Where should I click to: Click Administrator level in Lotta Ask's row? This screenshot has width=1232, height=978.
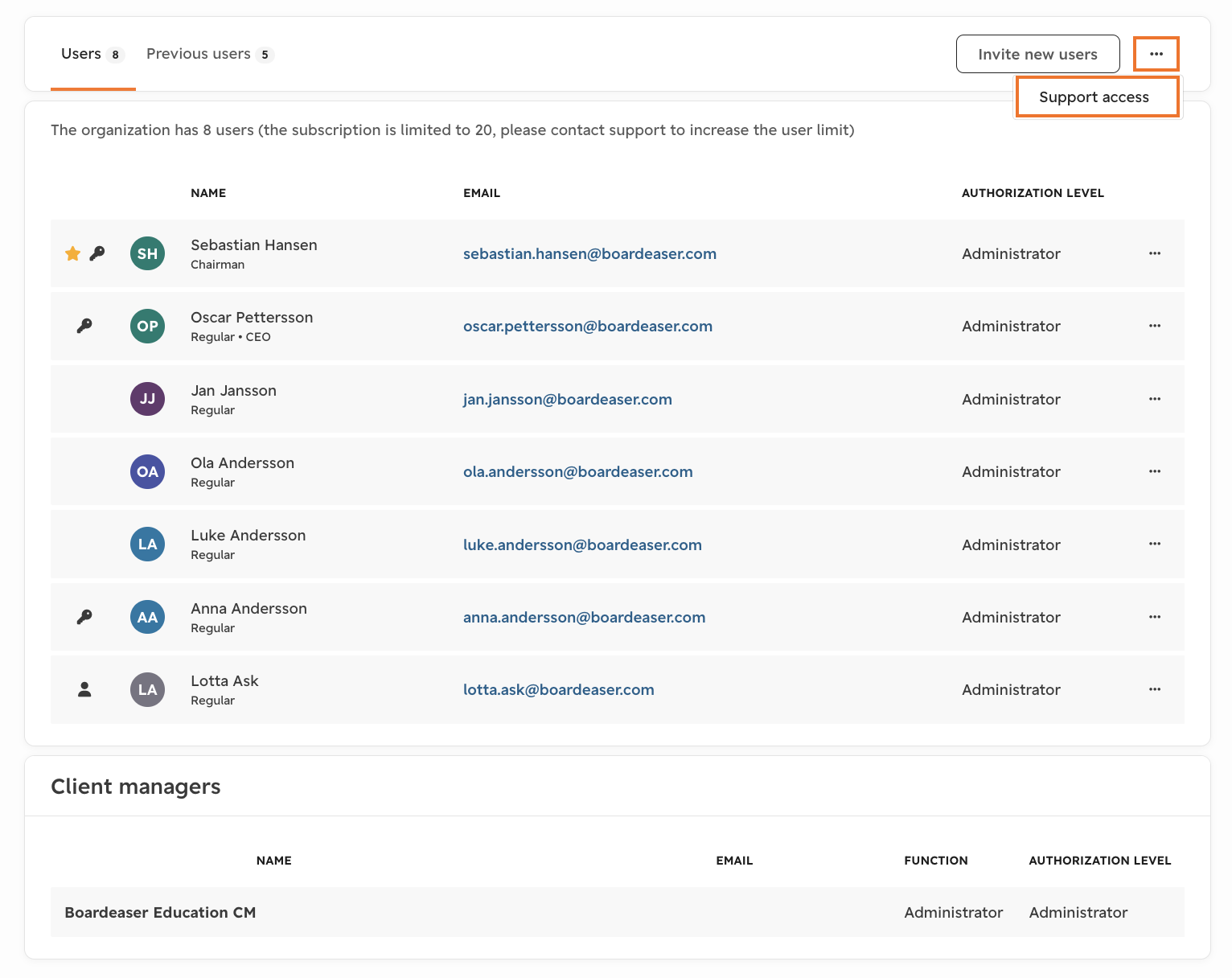click(x=1011, y=689)
